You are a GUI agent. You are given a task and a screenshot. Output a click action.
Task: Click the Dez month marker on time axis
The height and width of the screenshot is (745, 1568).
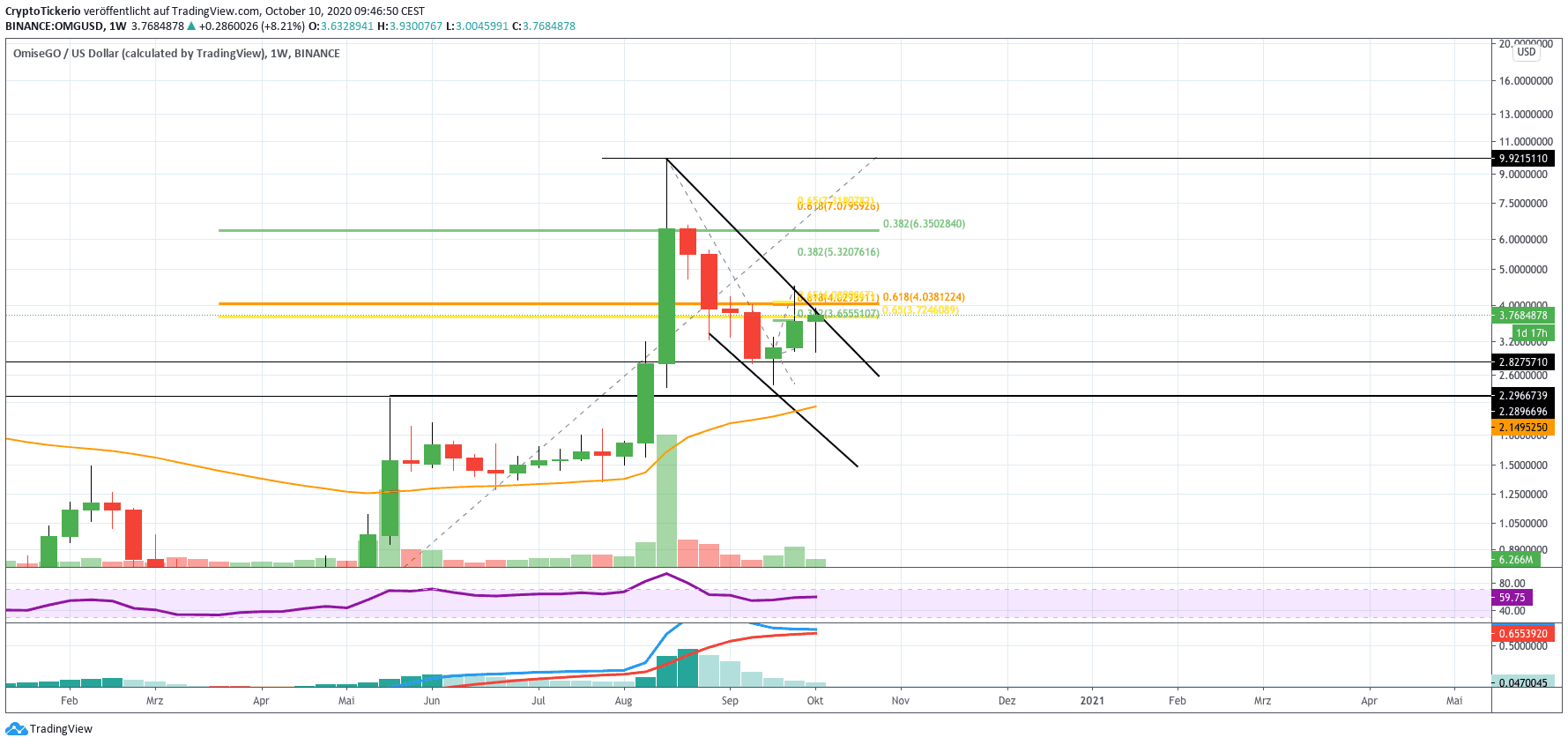tap(1007, 701)
